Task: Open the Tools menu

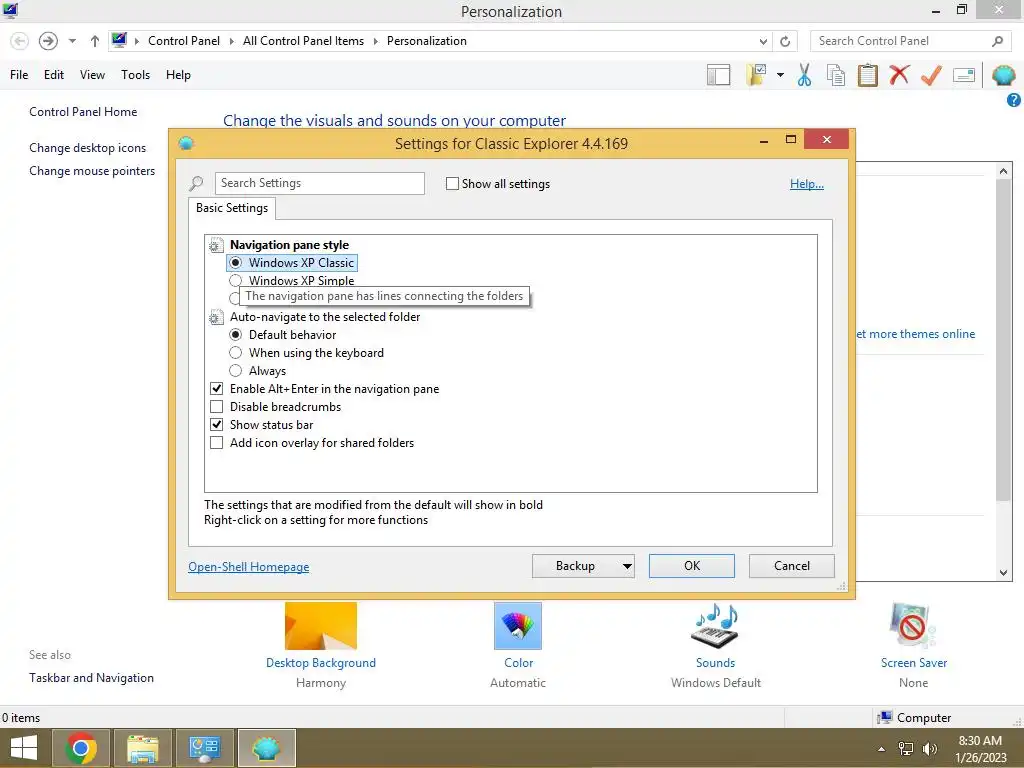Action: (135, 75)
